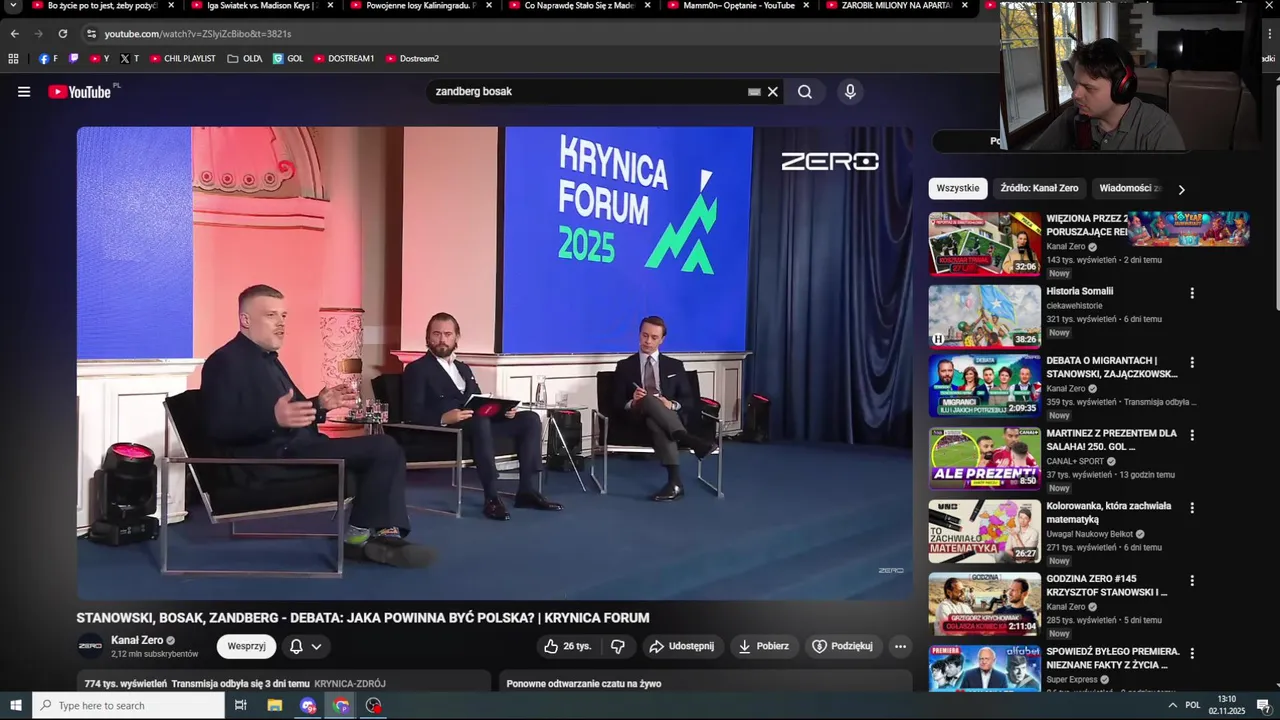Open the bookmarks apps grid icon

coord(13,59)
